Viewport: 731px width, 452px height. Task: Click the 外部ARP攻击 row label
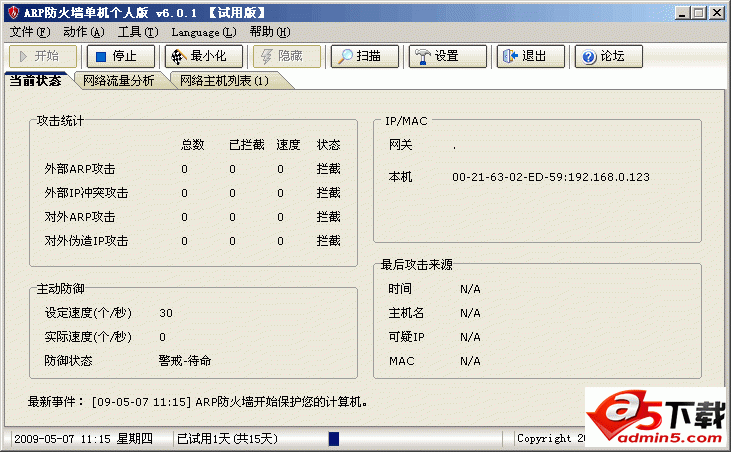pos(80,169)
